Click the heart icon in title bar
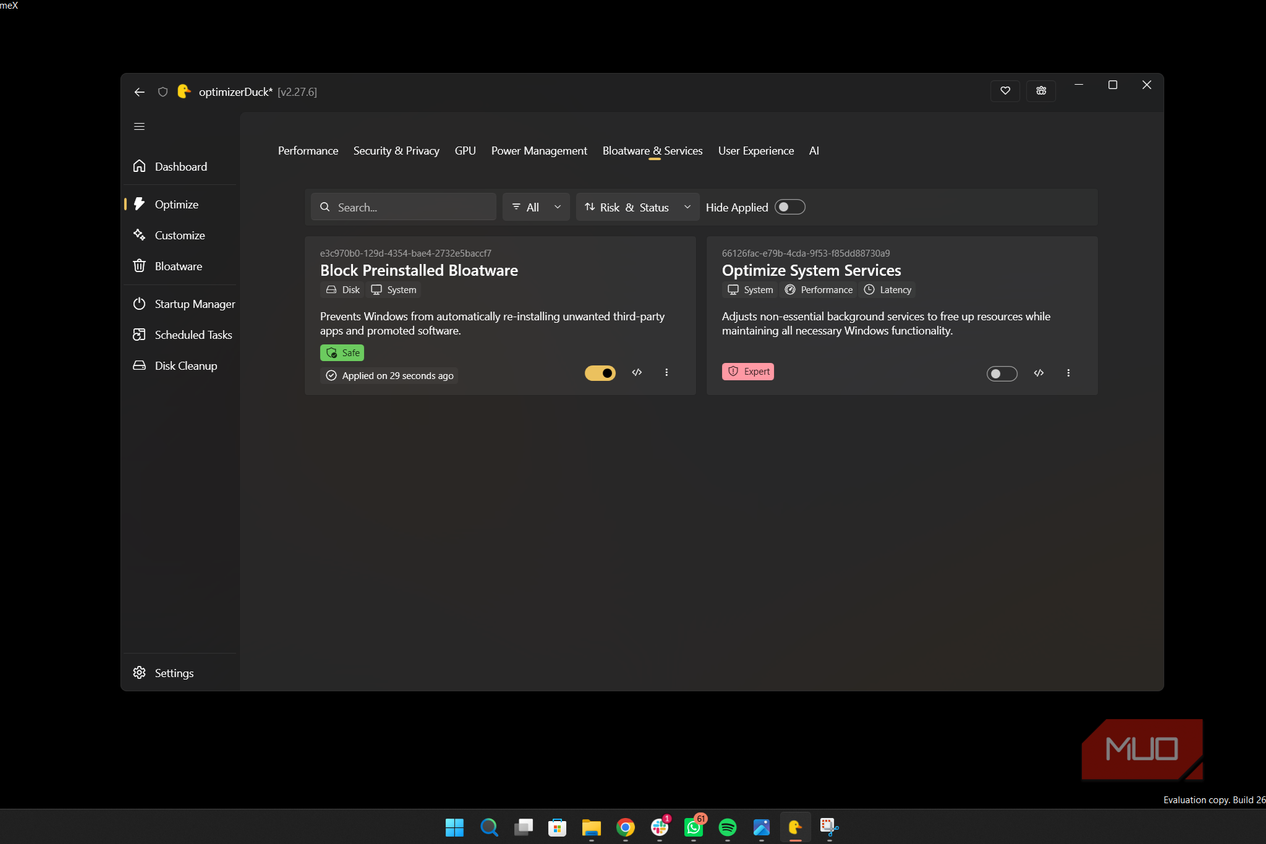The image size is (1266, 844). 1005,91
